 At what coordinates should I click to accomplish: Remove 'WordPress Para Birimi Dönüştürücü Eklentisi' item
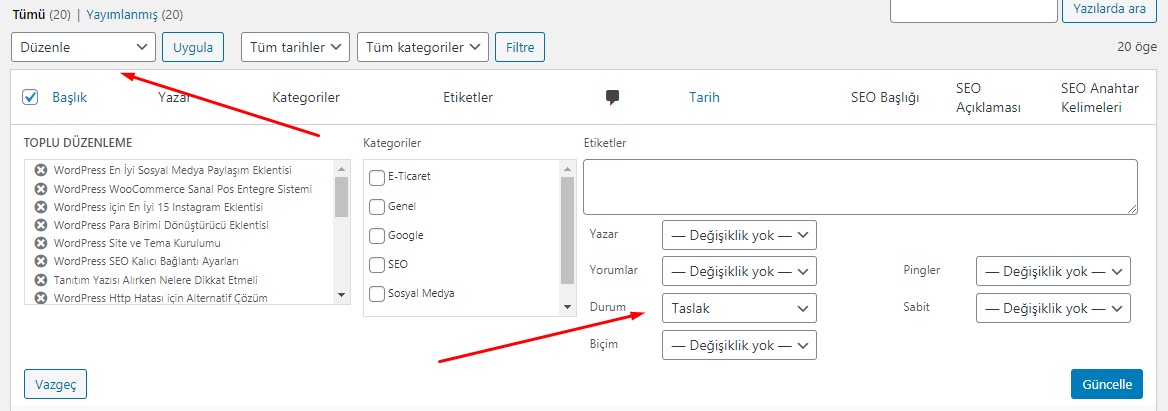42,225
